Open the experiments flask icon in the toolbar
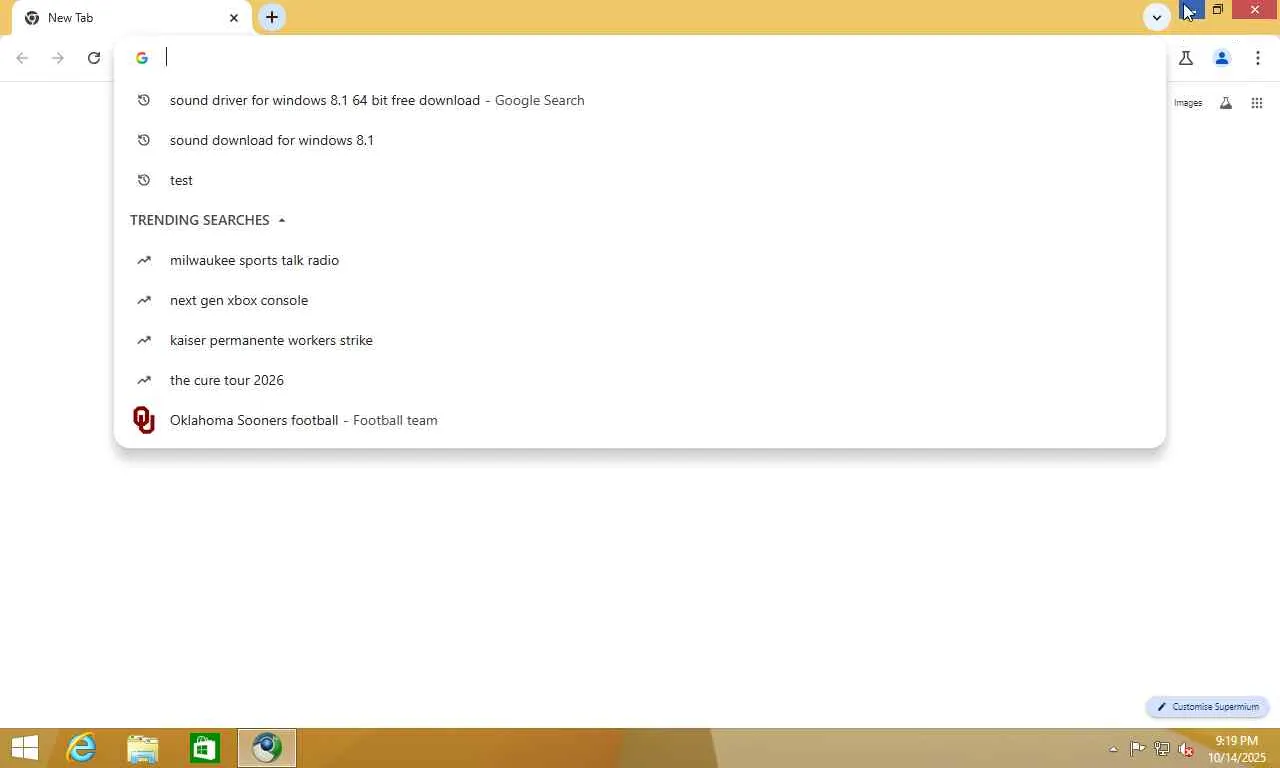The height and width of the screenshot is (768, 1280). click(1186, 58)
